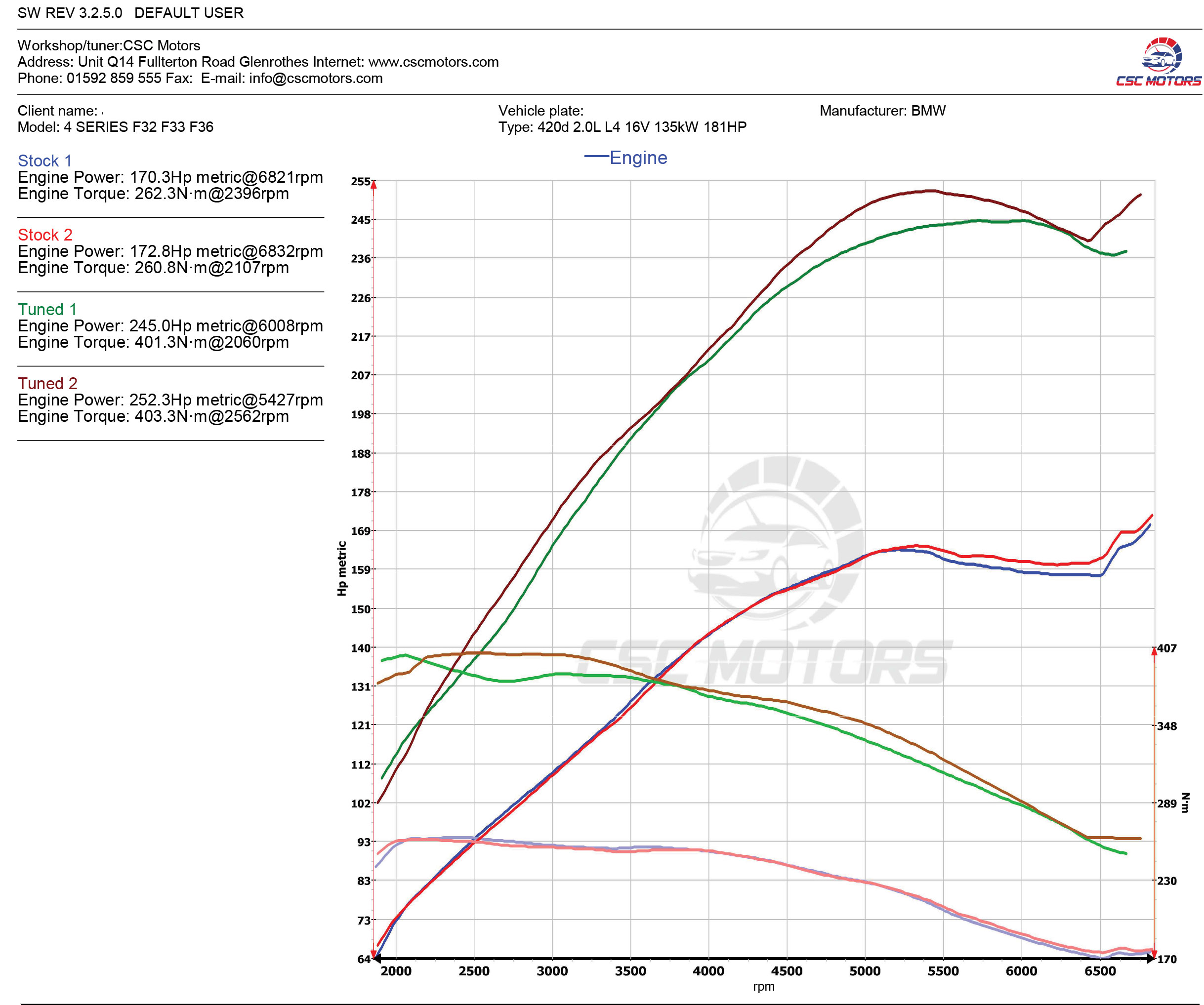The width and height of the screenshot is (1204, 1005).
Task: Click the 245 value on the Hp axis
Action: pyautogui.click(x=361, y=219)
